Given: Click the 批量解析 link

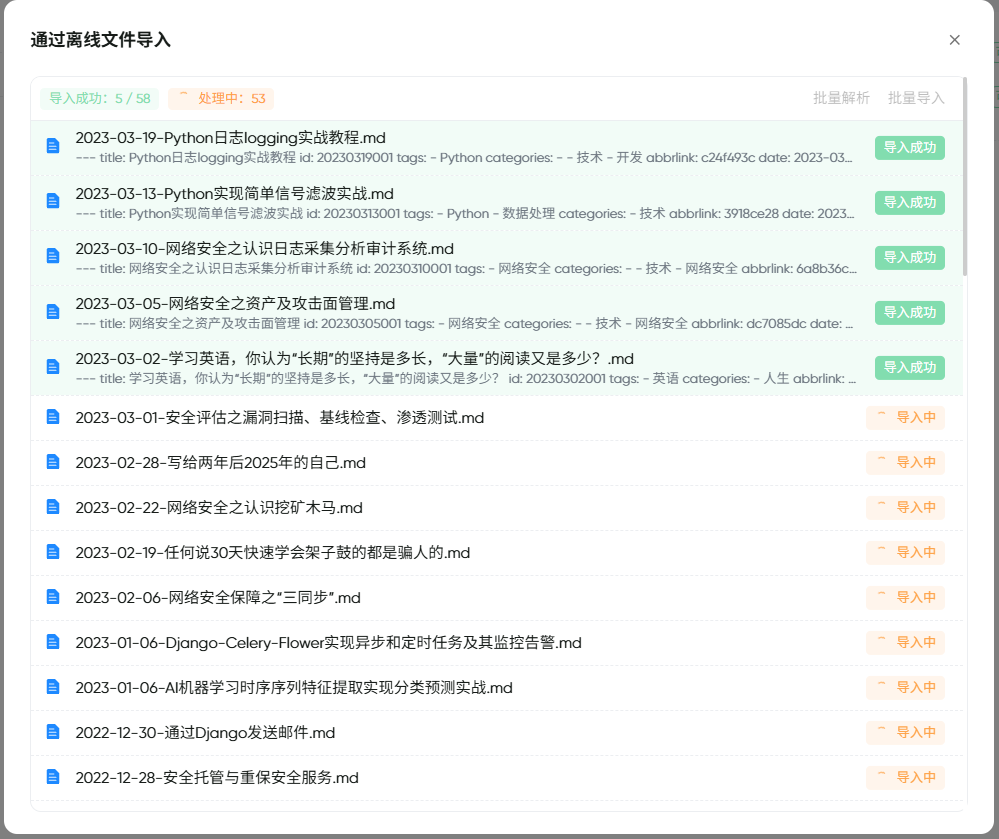Looking at the screenshot, I should [841, 97].
